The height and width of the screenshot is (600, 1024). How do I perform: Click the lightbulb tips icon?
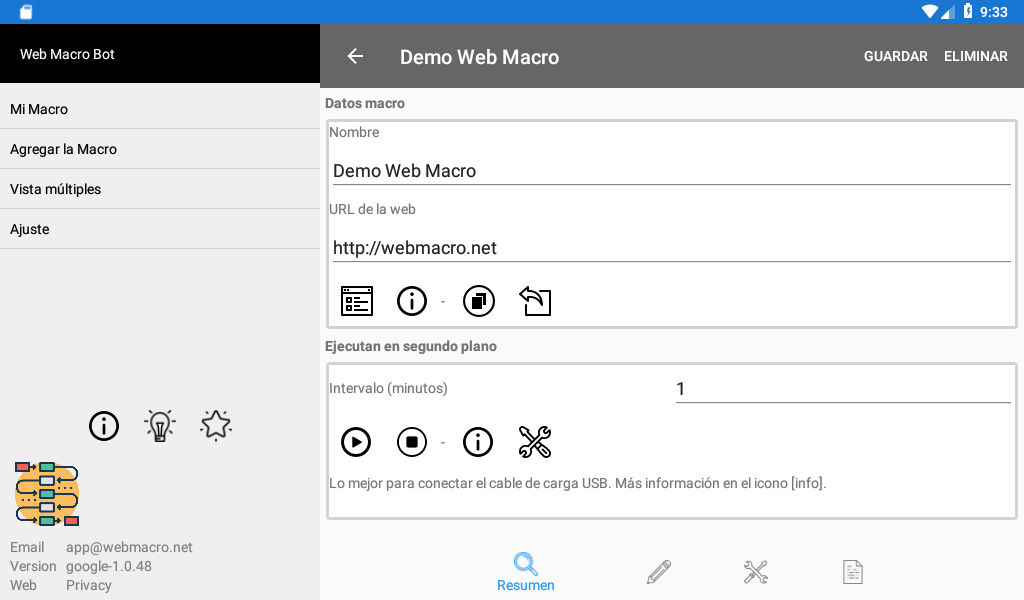160,426
